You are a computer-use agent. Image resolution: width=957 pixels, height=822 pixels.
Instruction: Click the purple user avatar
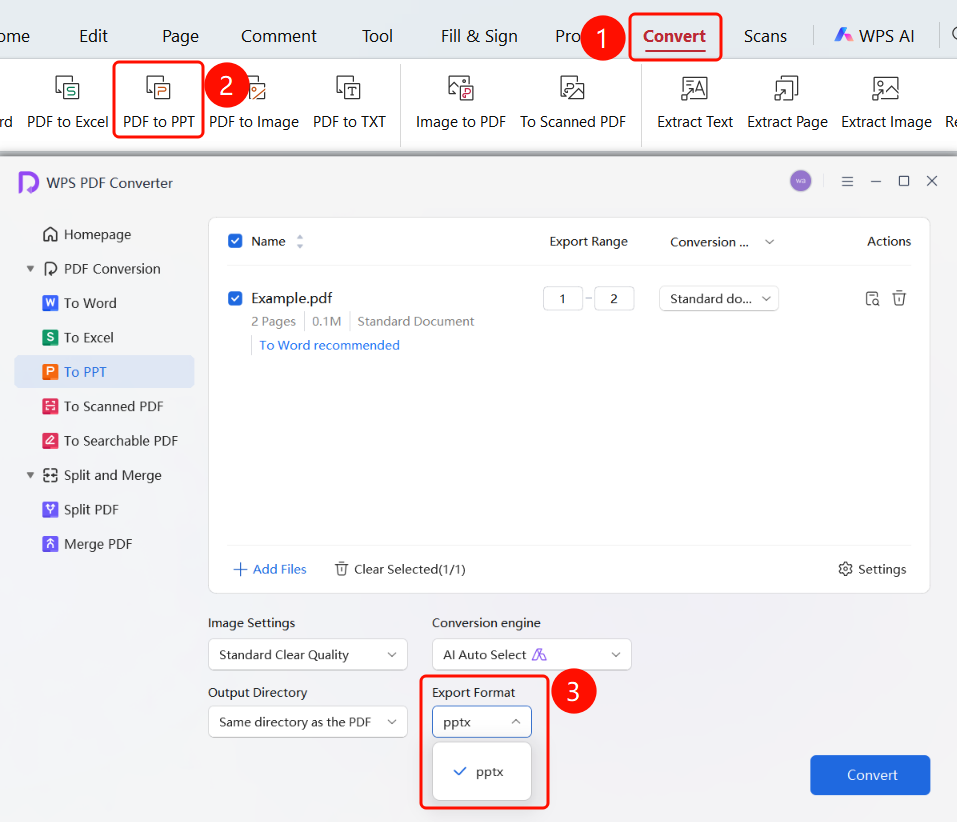click(801, 181)
